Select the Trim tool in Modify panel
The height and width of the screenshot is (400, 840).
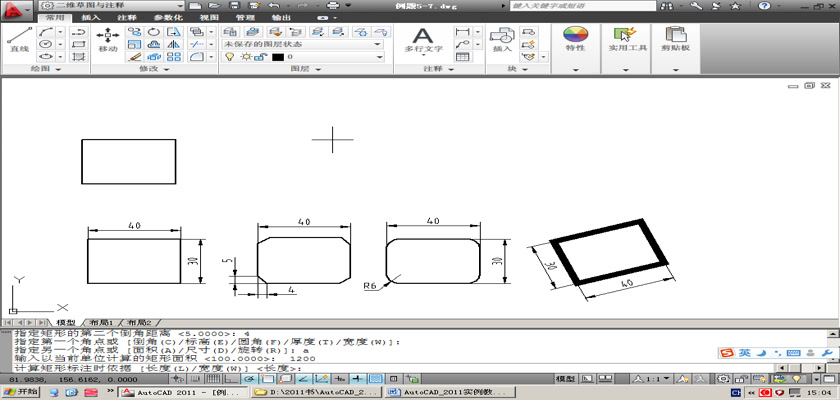coord(198,44)
